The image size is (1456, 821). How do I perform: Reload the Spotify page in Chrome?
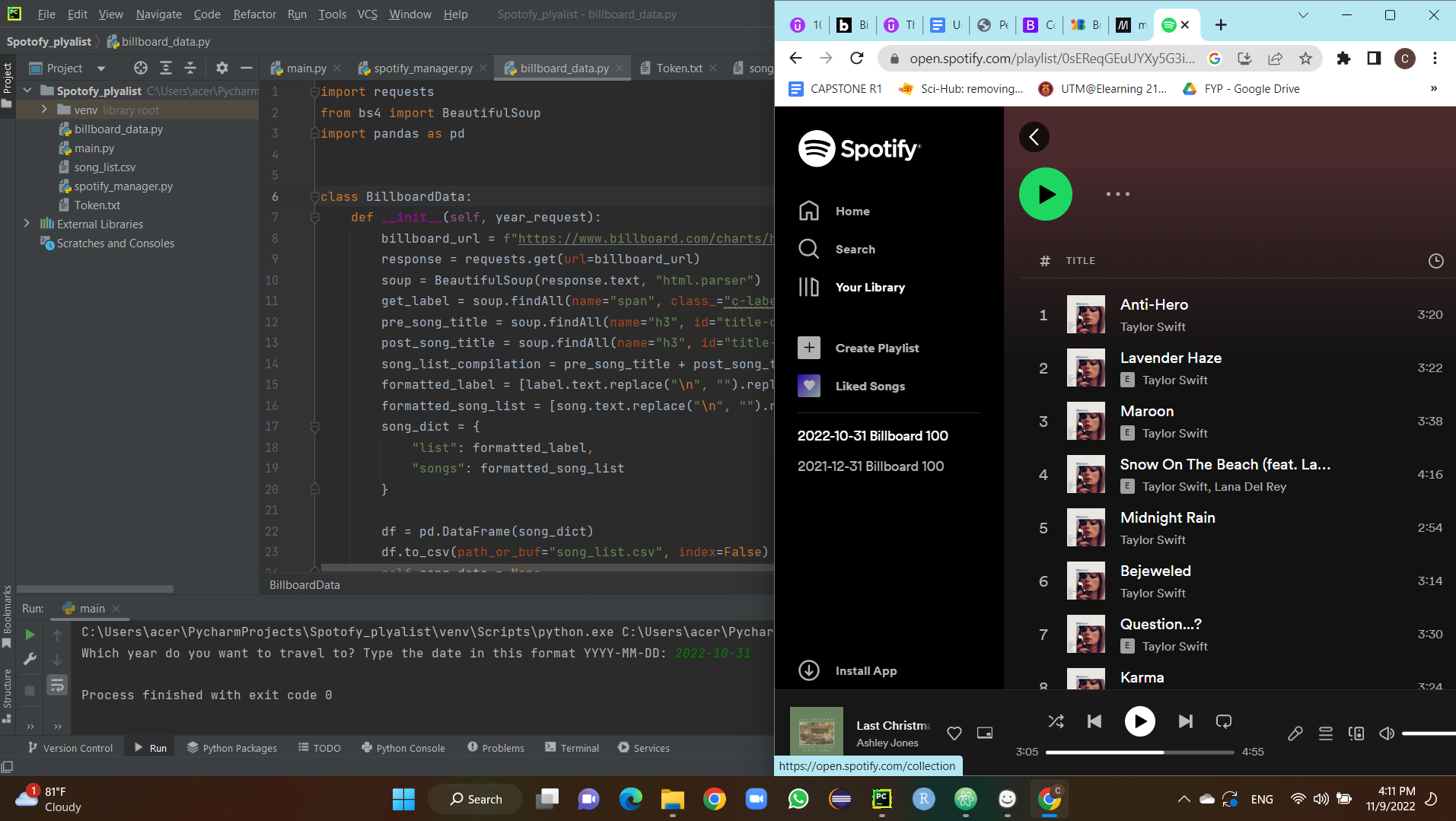tap(857, 59)
